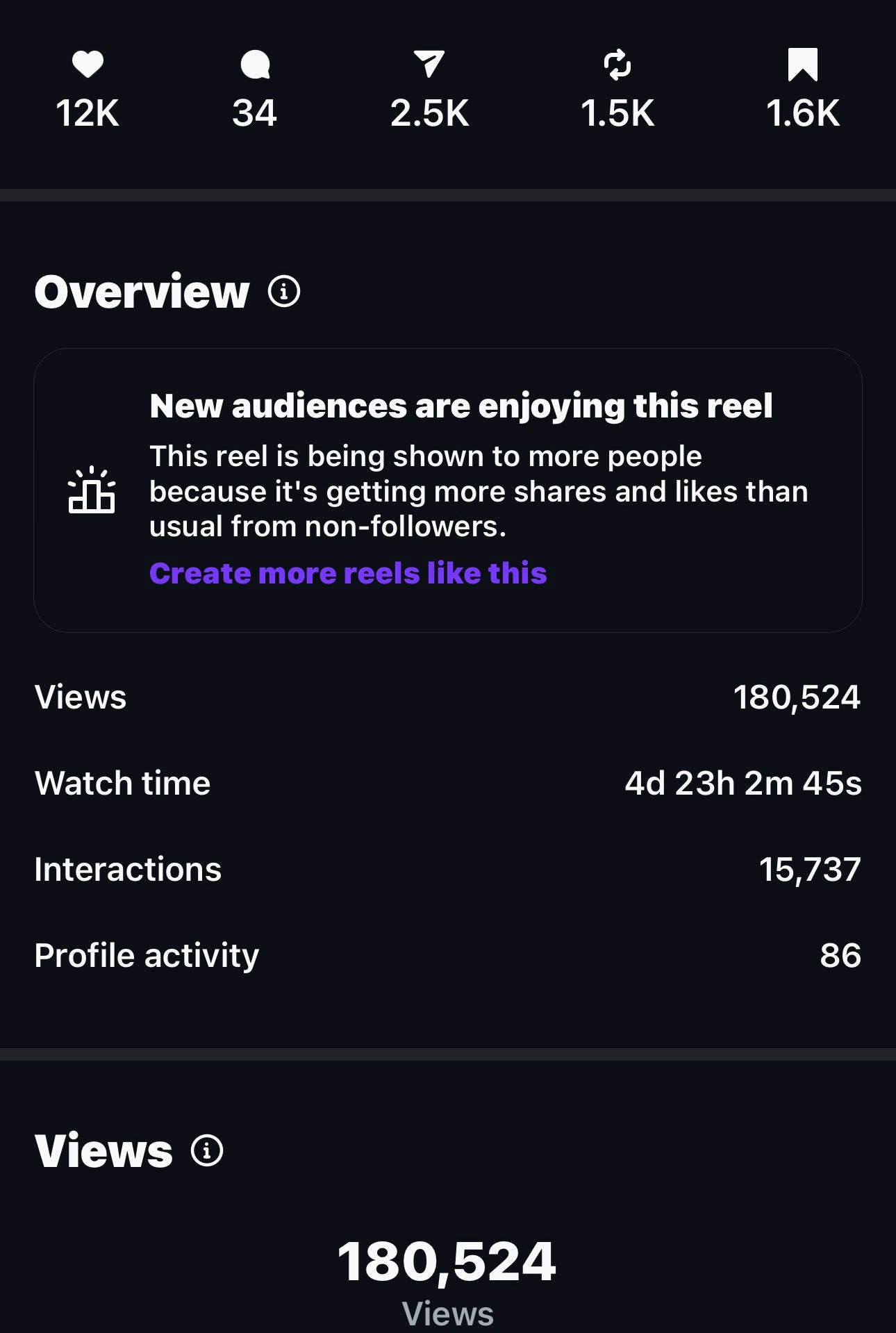Tap the heart likes icon
The image size is (896, 1333).
[88, 65]
